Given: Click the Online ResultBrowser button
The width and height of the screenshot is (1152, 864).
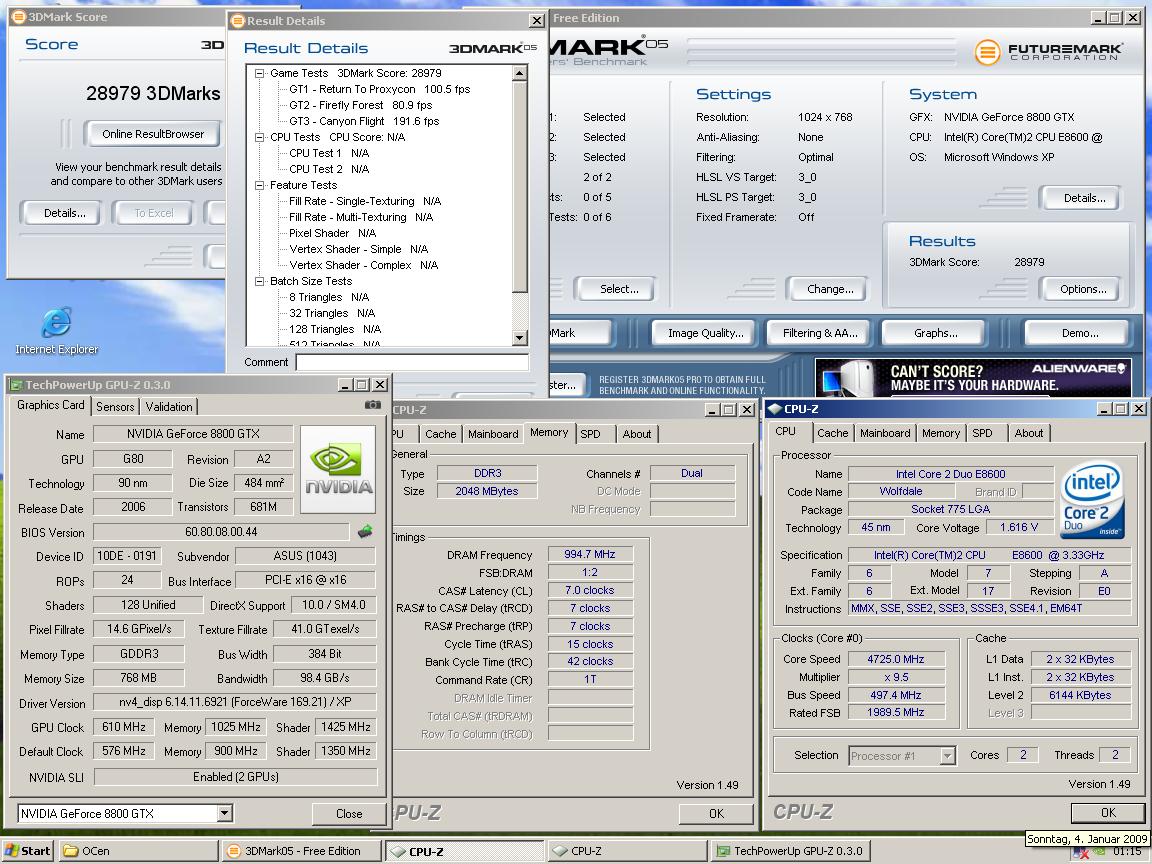Looking at the screenshot, I should (153, 134).
